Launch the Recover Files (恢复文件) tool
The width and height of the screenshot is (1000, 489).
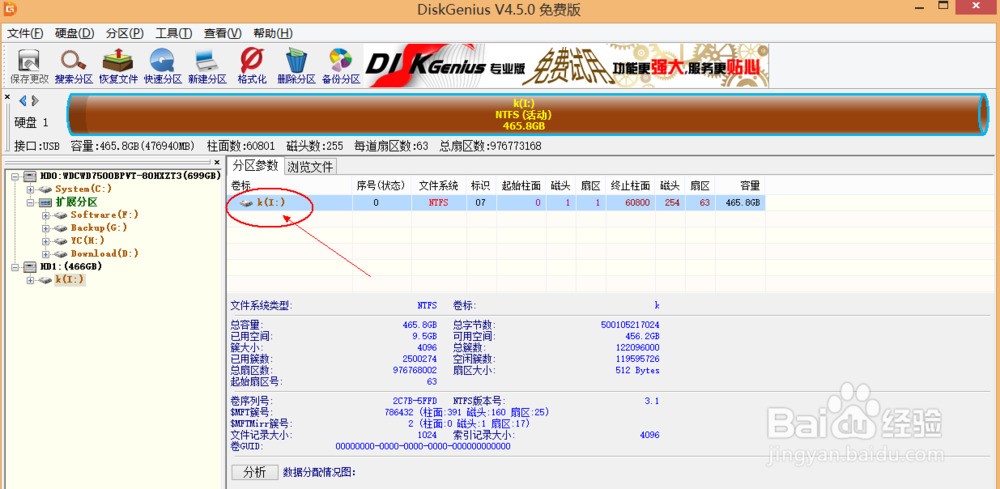(x=118, y=67)
